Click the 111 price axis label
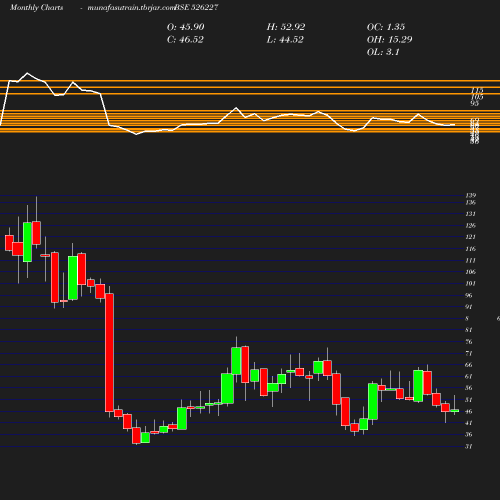 pos(471,260)
